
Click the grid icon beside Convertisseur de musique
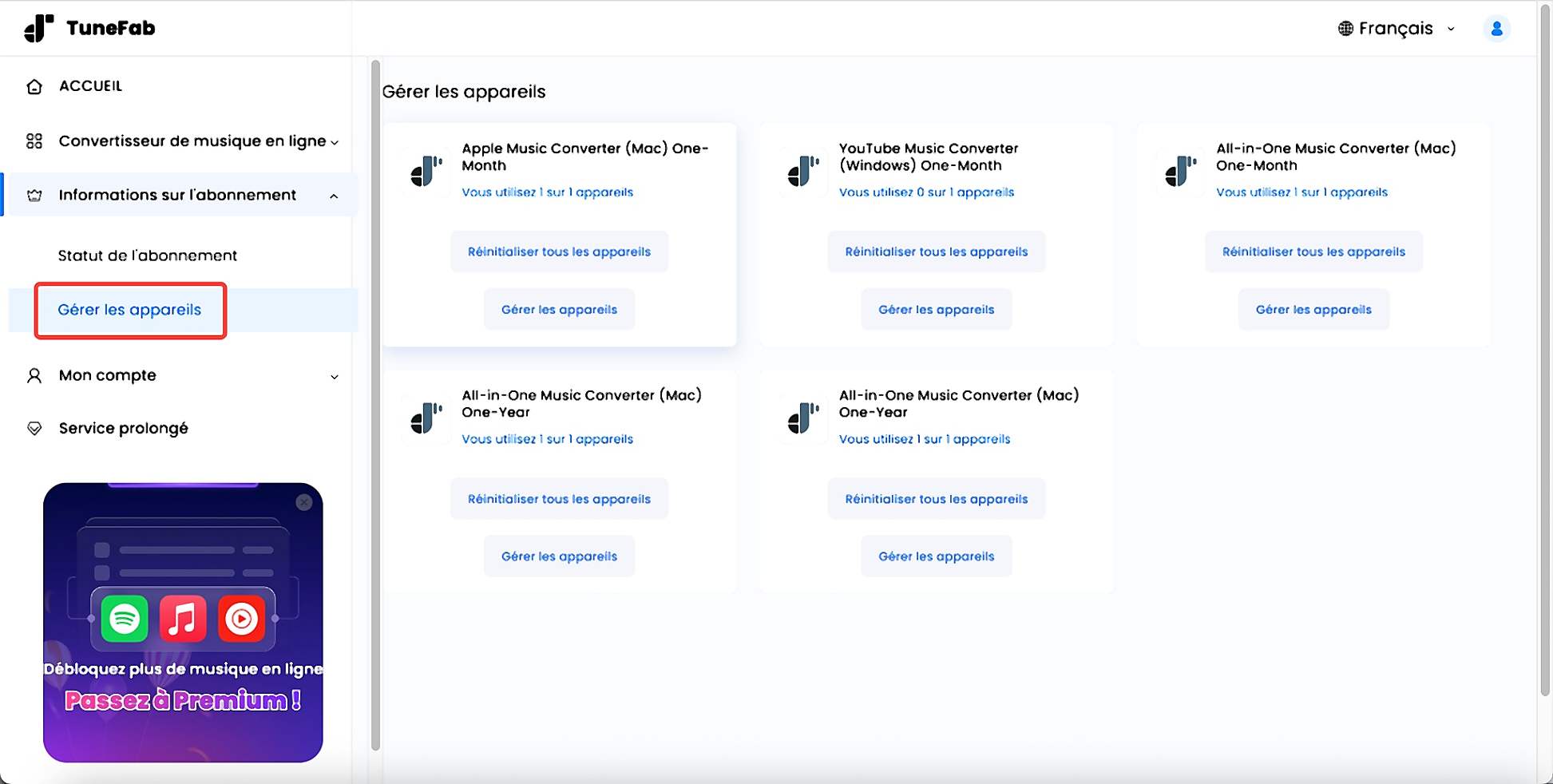tap(34, 141)
